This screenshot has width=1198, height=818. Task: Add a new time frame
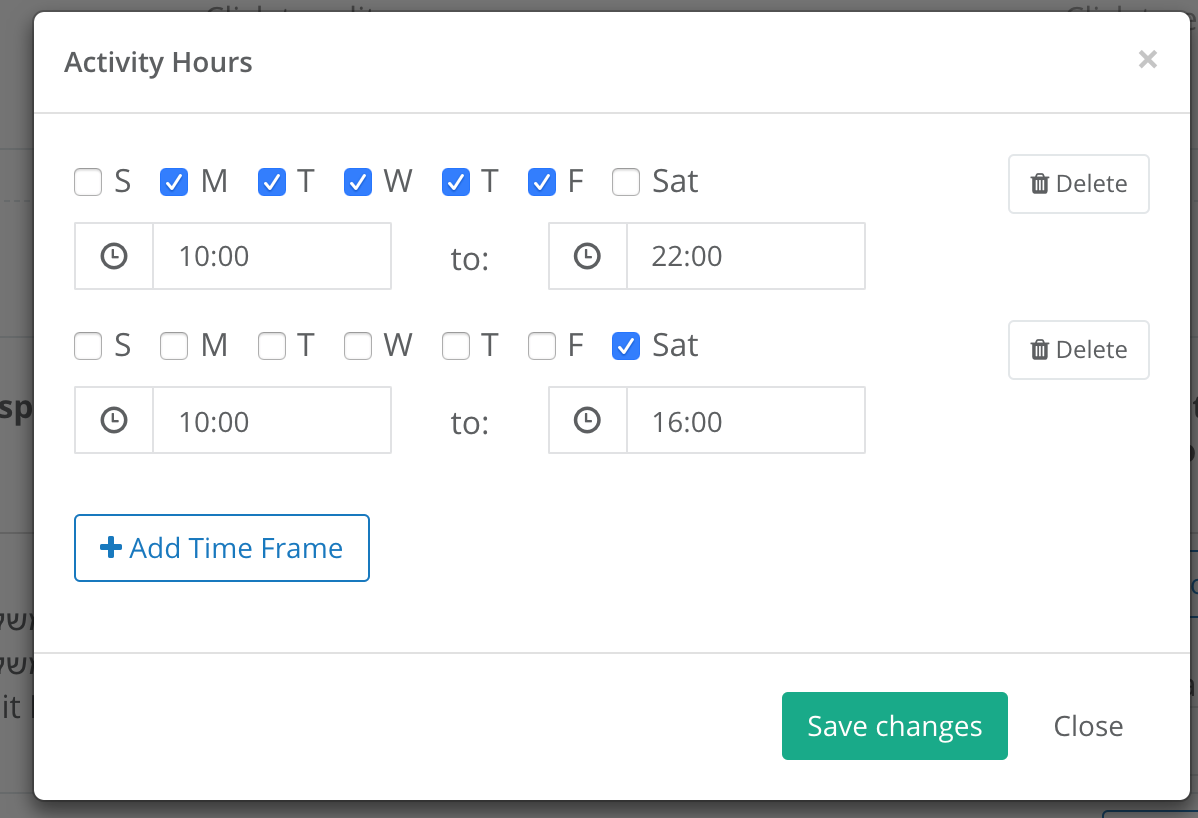[x=222, y=548]
